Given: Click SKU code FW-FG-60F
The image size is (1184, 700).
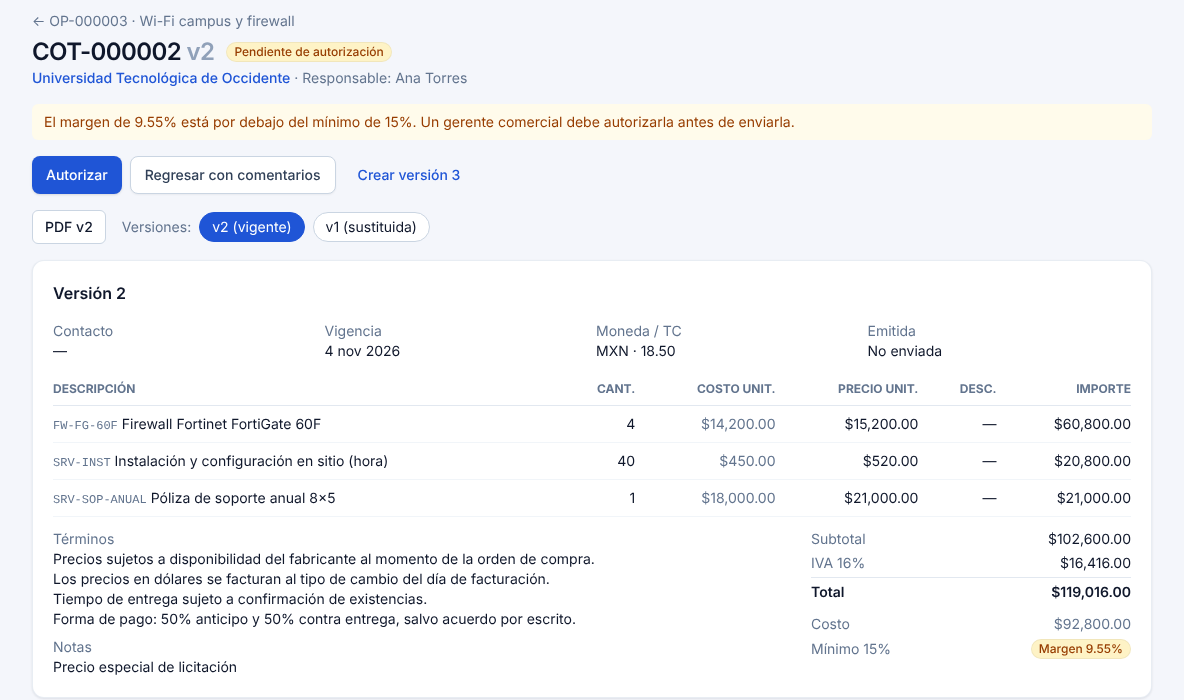Looking at the screenshot, I should [x=85, y=425].
